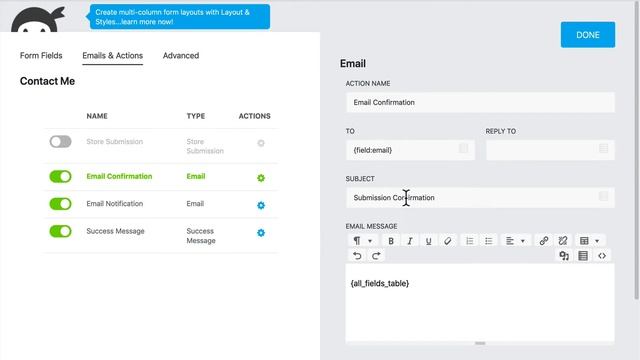
Task: Click the undo arrow in editor
Action: click(357, 256)
